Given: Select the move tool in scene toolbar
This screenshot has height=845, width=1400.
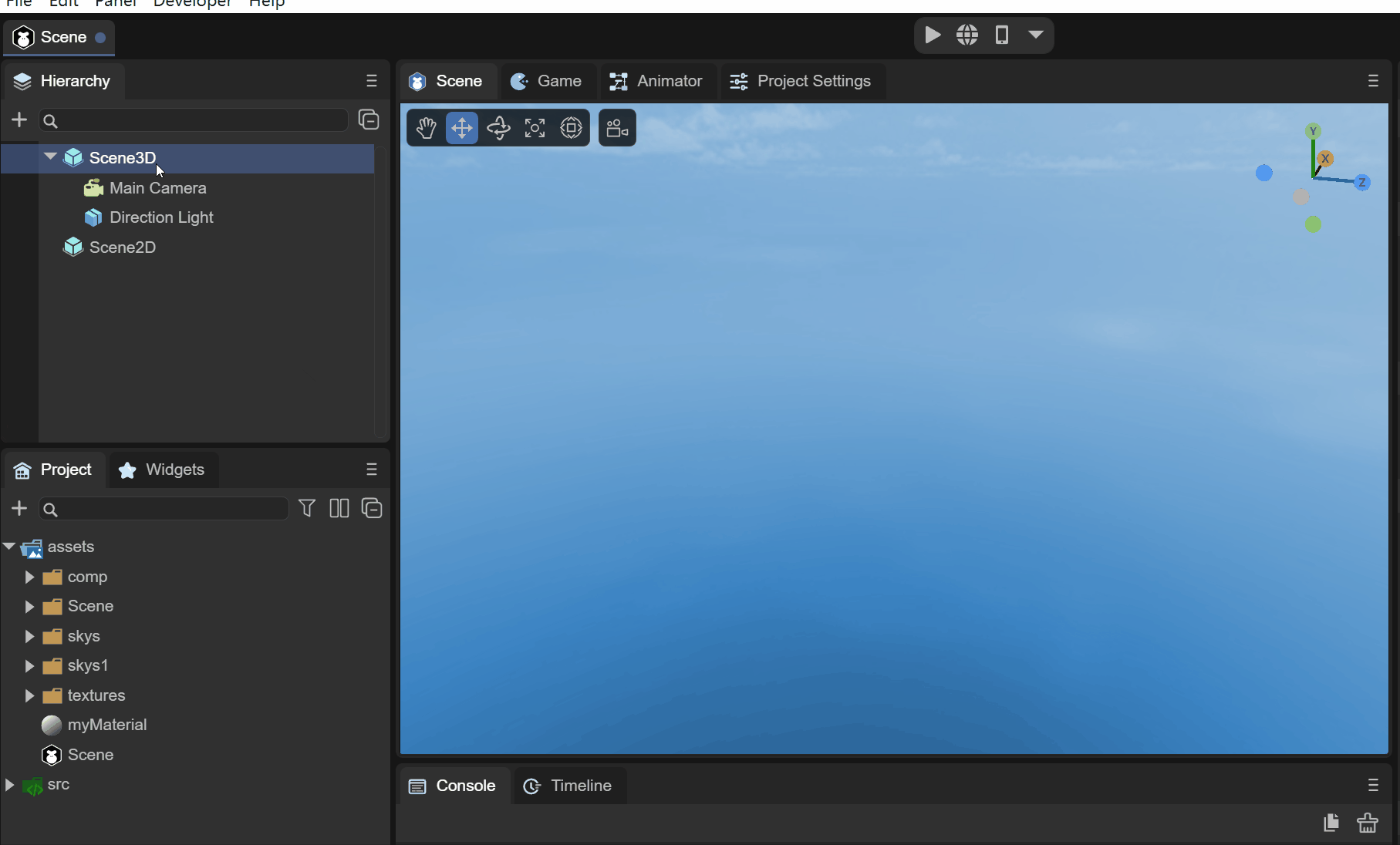Looking at the screenshot, I should coord(461,128).
